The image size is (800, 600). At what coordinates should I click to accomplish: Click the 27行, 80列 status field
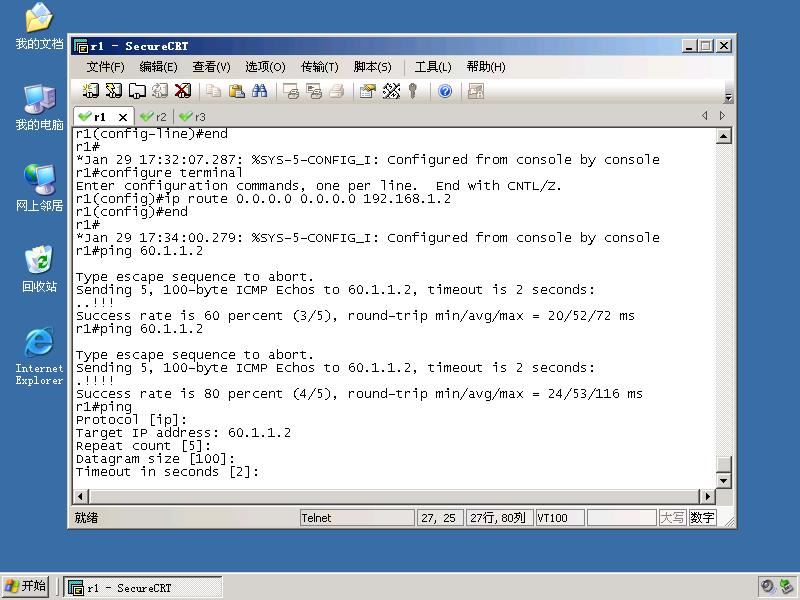click(x=499, y=518)
